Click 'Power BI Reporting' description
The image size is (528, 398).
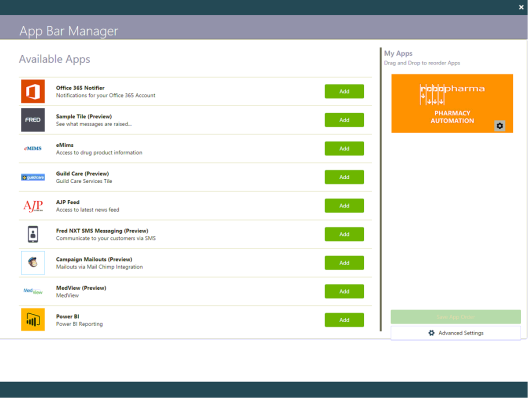coord(79,324)
